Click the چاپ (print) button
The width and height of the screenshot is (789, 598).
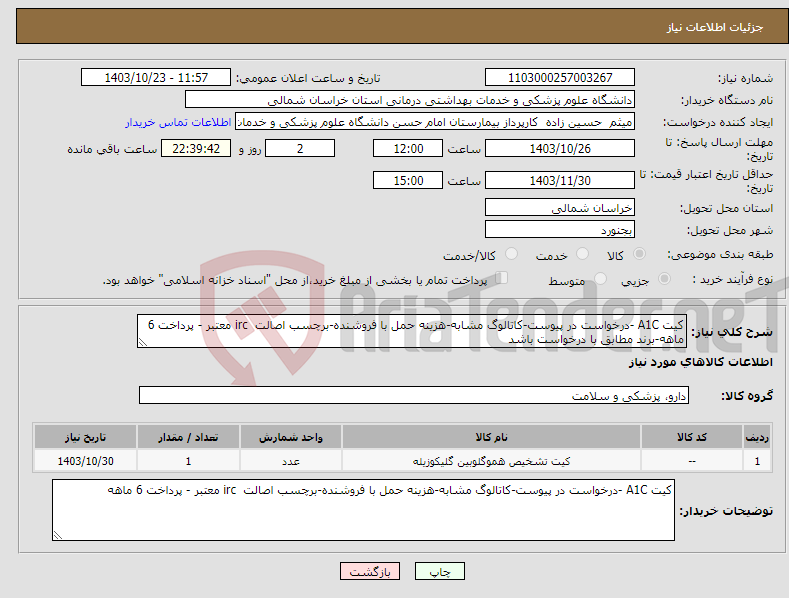(439, 571)
